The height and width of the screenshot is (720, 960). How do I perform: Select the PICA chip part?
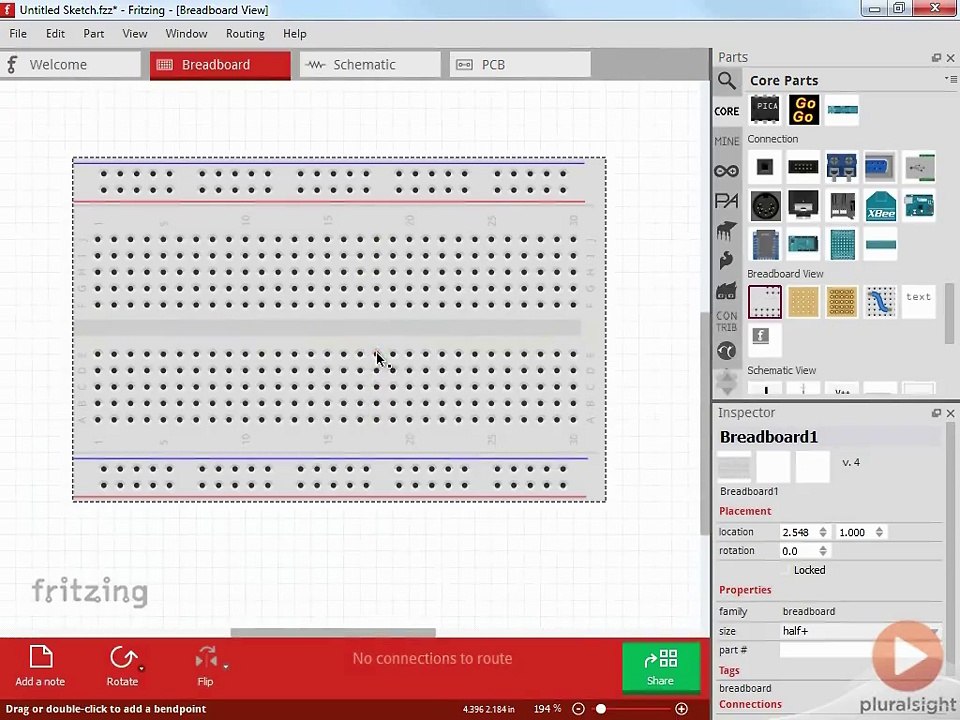coord(765,110)
